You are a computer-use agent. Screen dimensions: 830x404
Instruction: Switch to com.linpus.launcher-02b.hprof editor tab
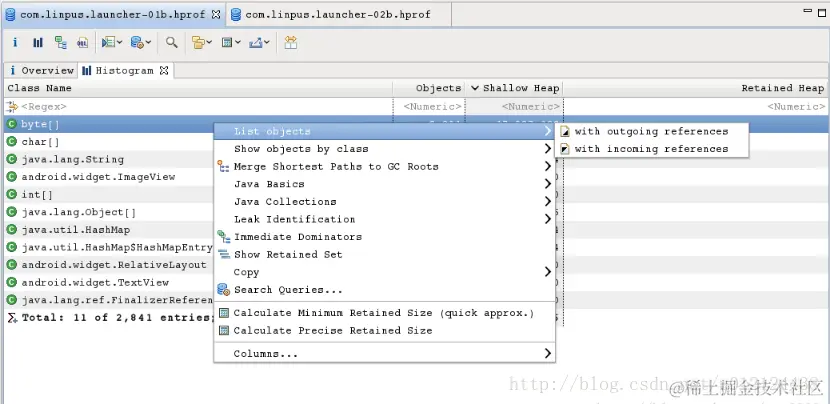(x=338, y=14)
